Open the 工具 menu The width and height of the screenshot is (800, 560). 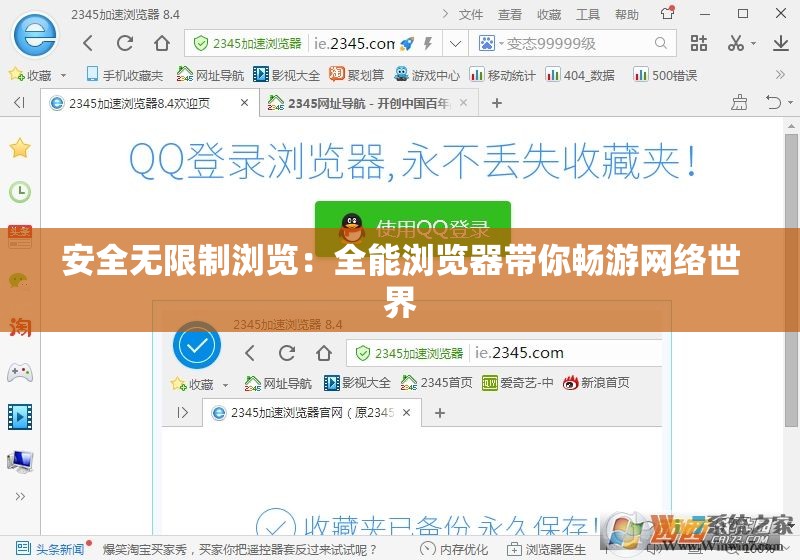tap(588, 14)
